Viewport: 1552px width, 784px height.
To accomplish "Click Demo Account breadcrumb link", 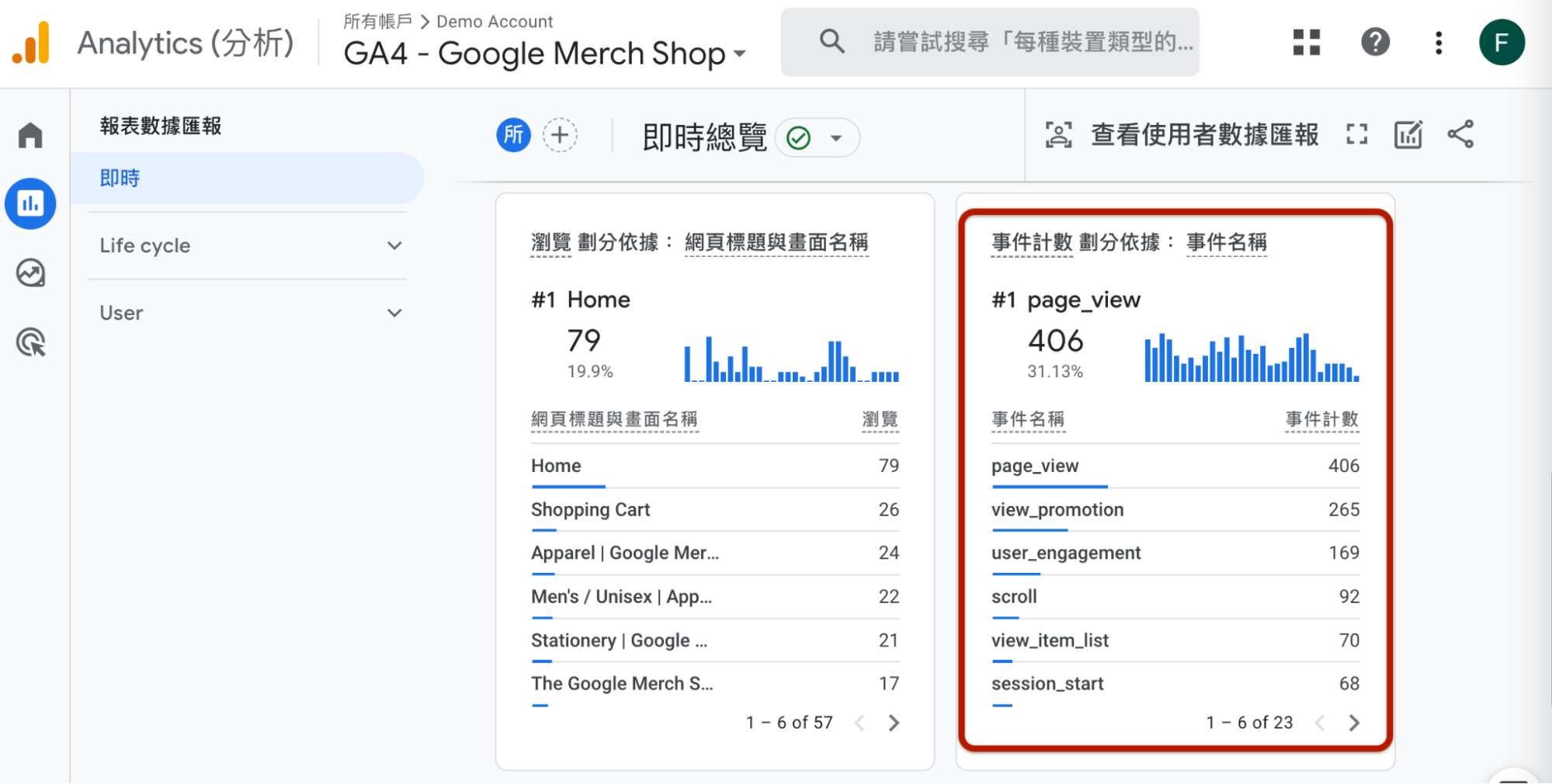I will tap(495, 21).
